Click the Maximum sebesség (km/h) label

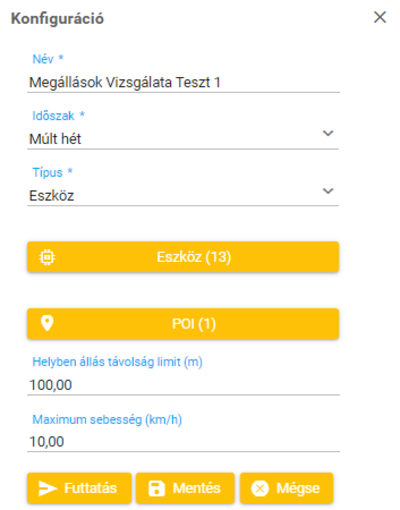pyautogui.click(x=107, y=419)
